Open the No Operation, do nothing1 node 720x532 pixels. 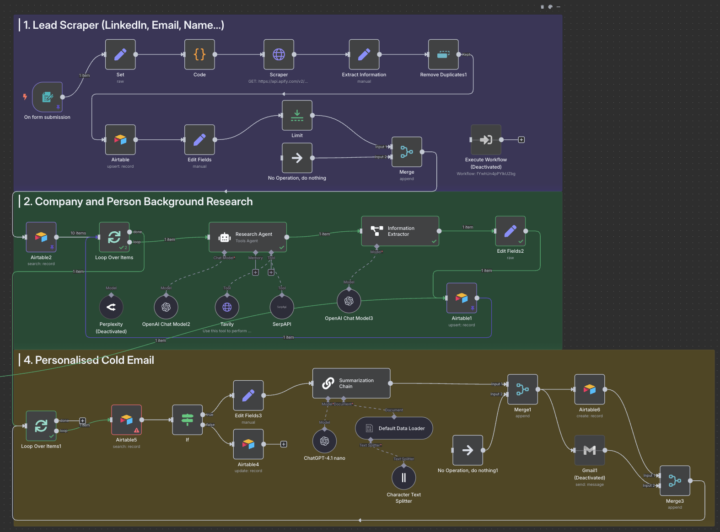coord(467,450)
